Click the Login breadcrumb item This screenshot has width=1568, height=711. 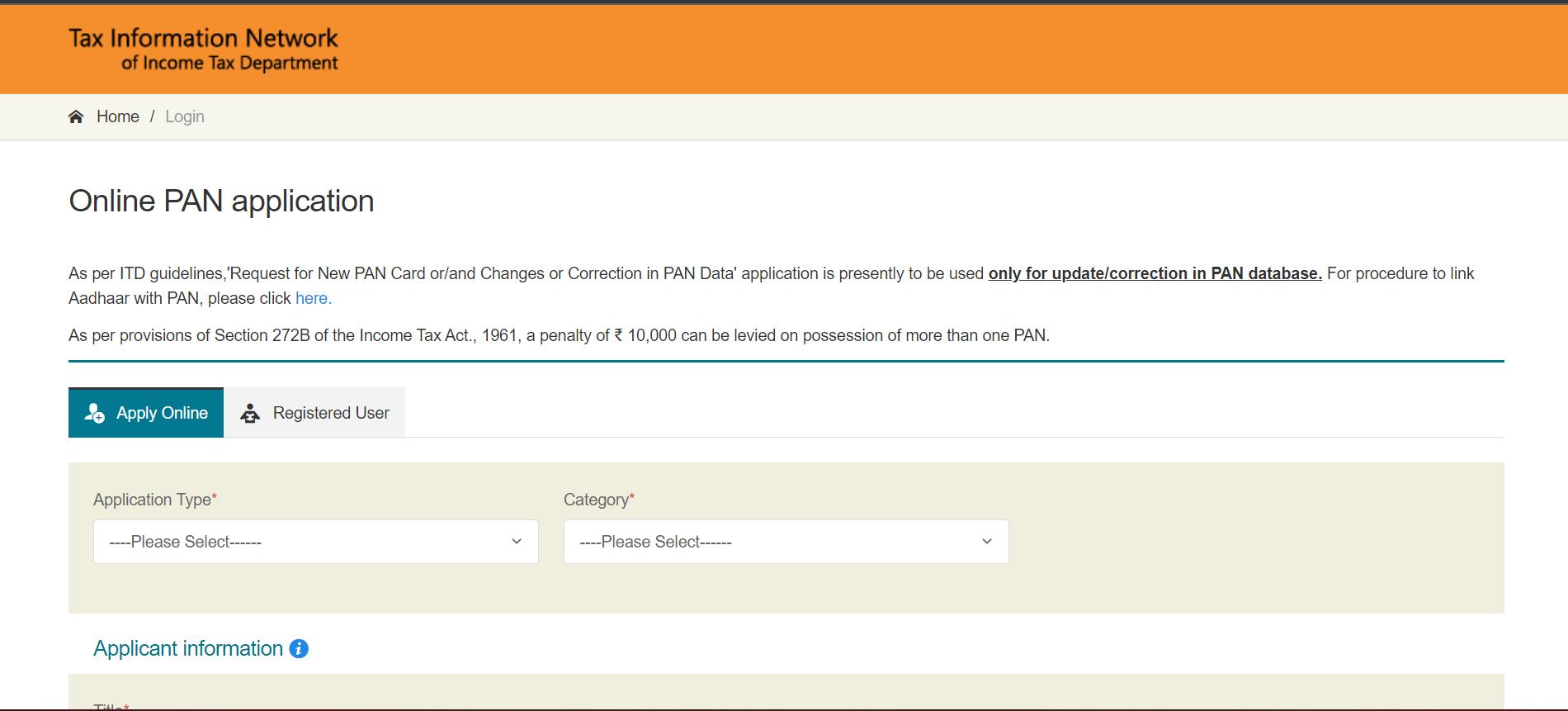185,116
